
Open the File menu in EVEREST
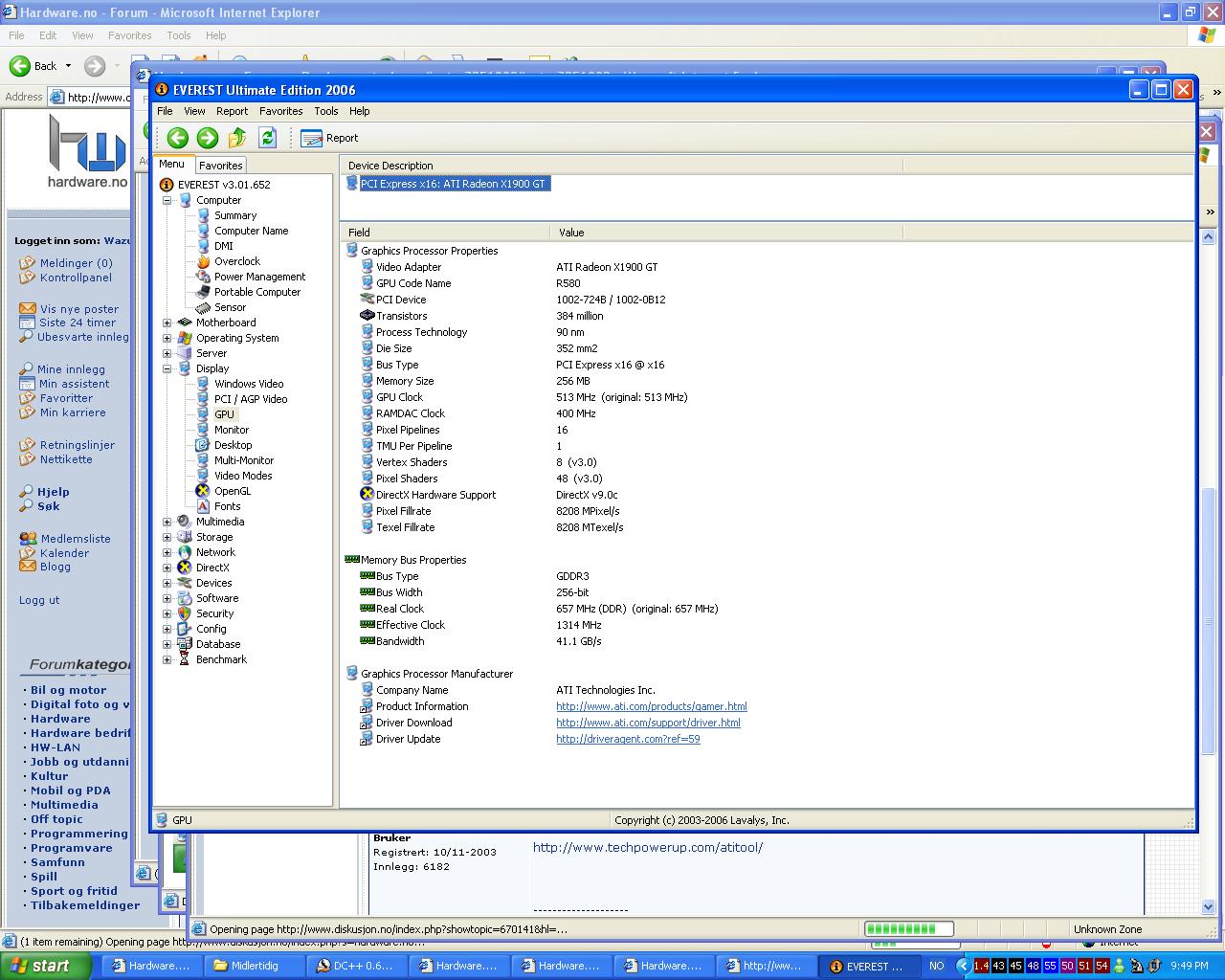point(165,111)
